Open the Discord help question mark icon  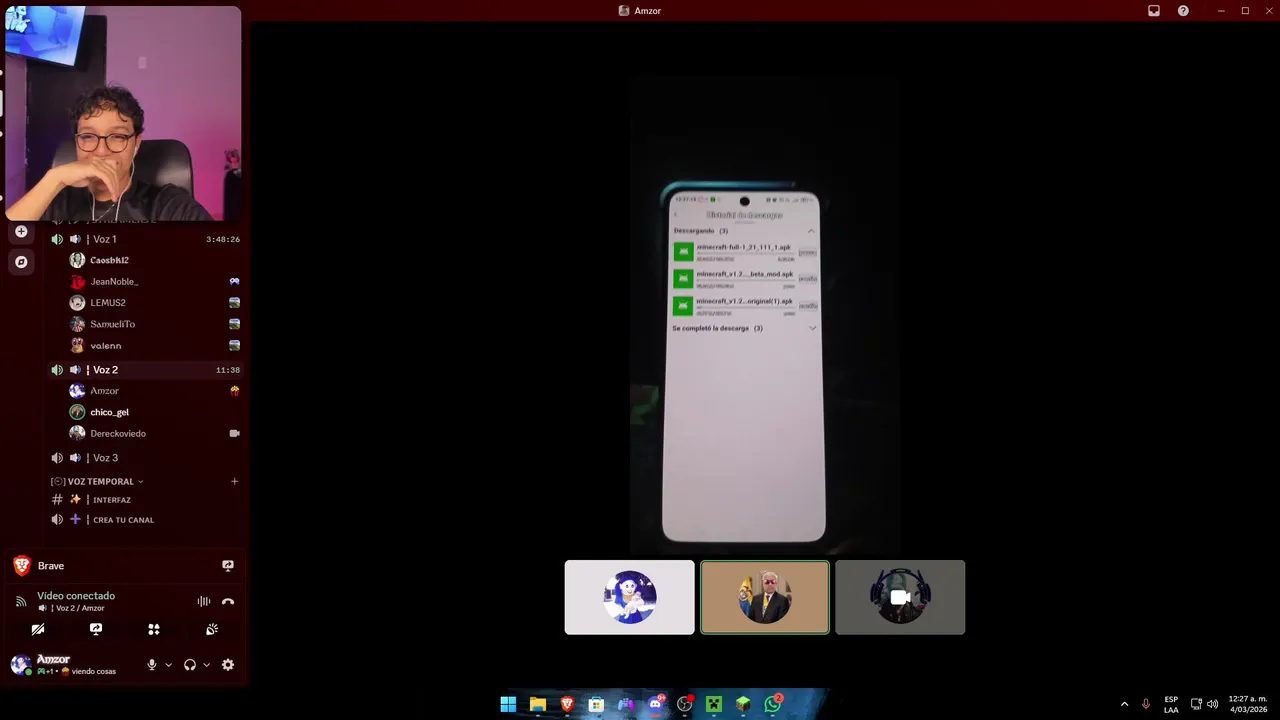[1183, 11]
